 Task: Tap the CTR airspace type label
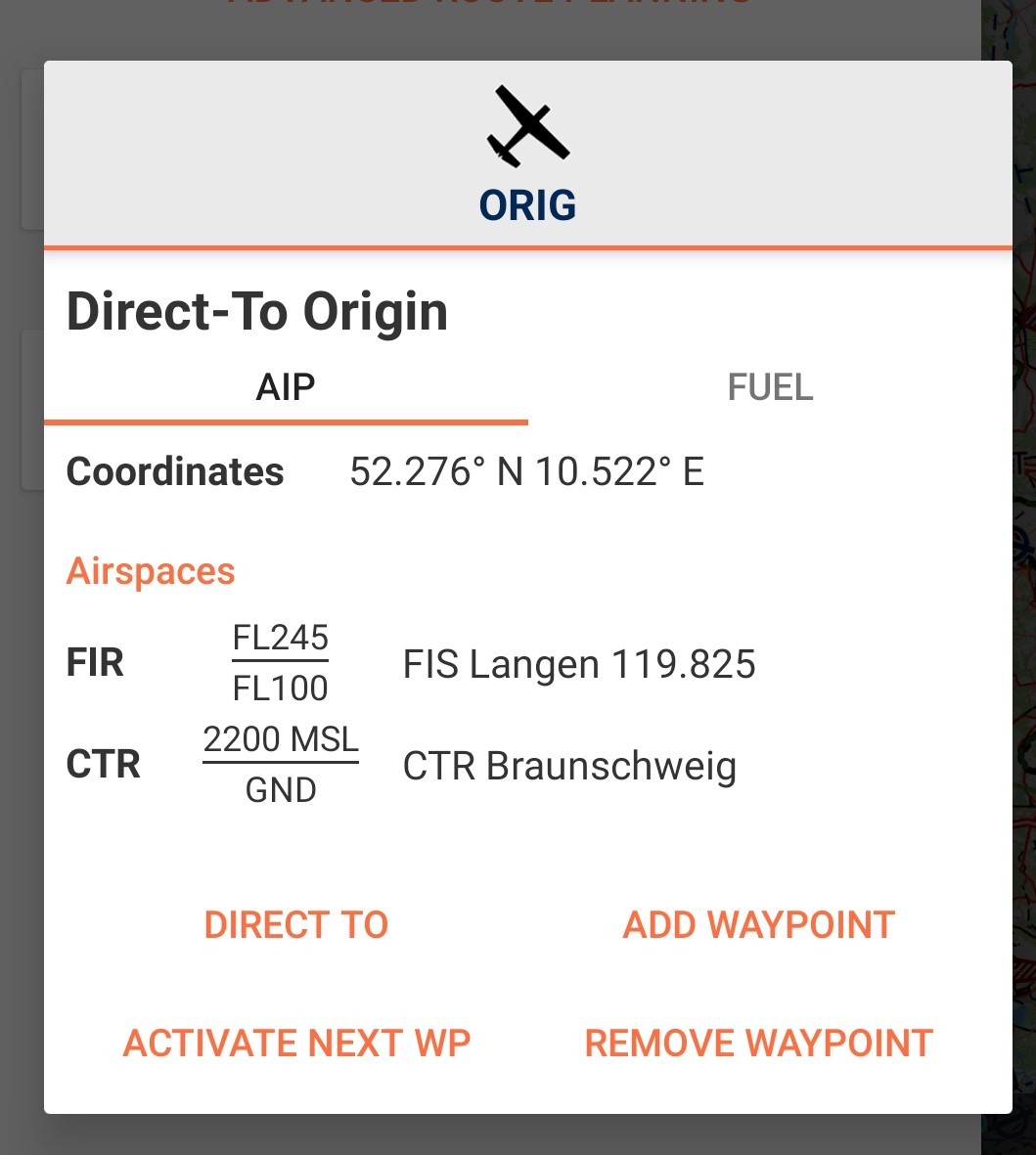click(x=103, y=764)
